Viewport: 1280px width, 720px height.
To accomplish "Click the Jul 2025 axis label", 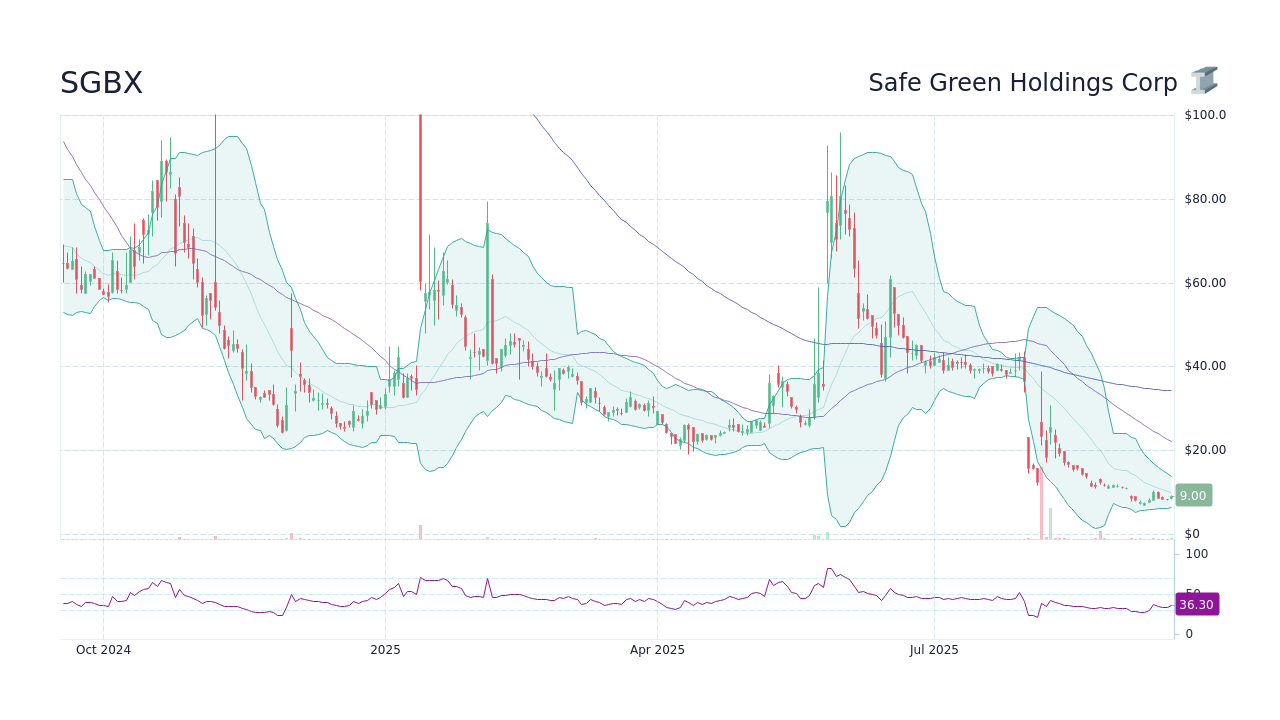I will (x=934, y=650).
